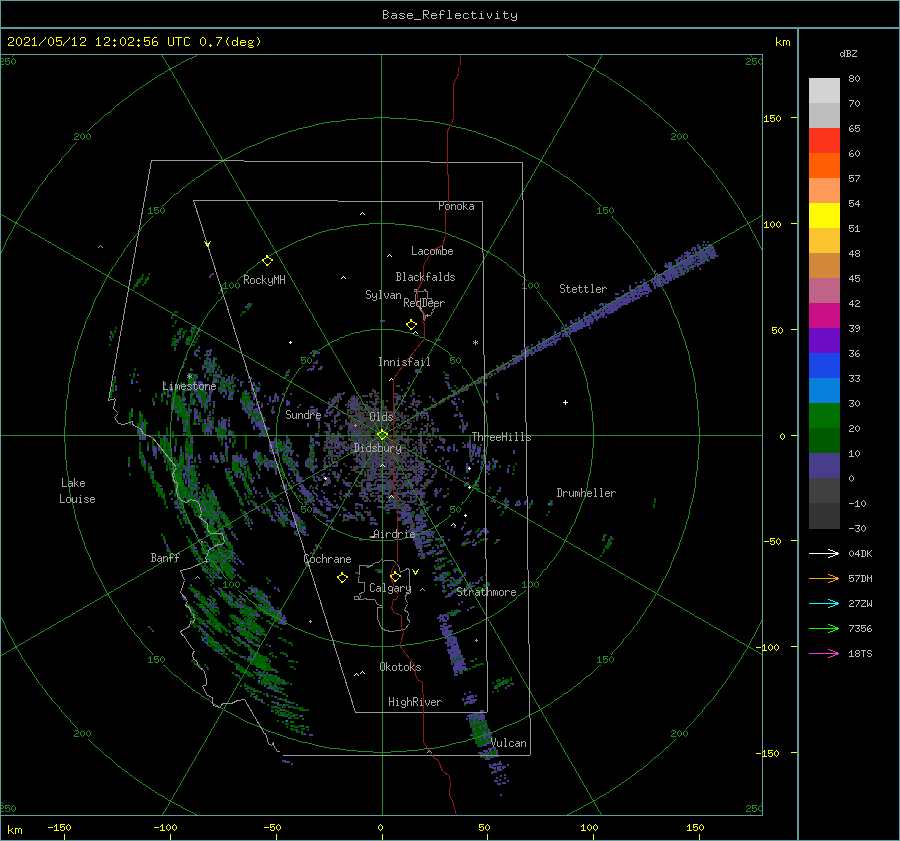Click the Base_Reflectivity title

pyautogui.click(x=450, y=15)
